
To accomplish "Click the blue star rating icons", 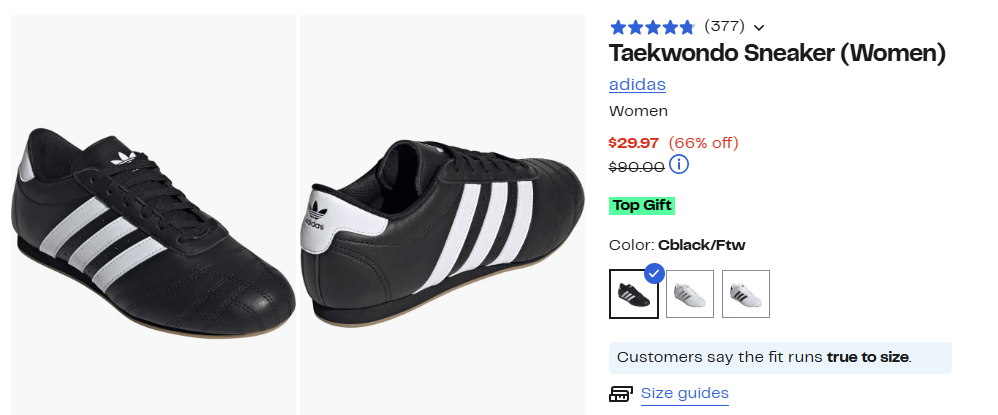I will pos(651,27).
